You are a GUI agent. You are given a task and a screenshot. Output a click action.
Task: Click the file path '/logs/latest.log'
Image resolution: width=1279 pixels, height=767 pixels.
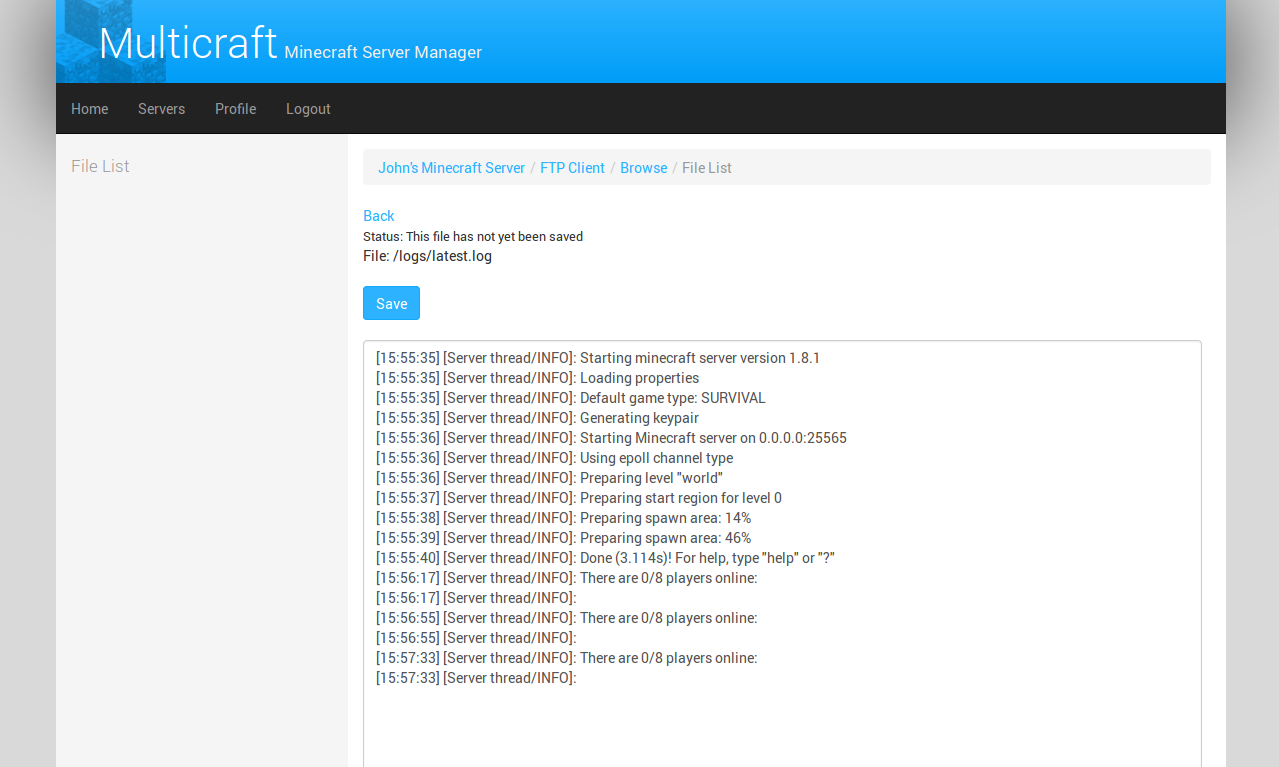pos(442,256)
